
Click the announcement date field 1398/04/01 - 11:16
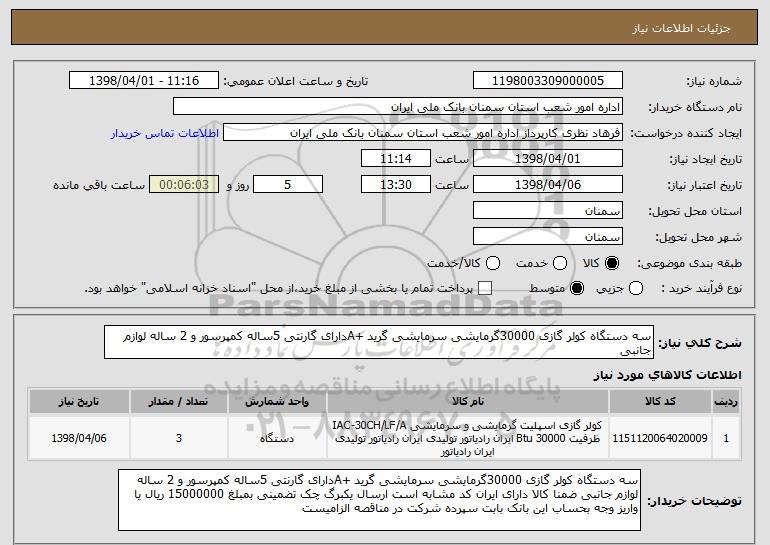tap(144, 81)
